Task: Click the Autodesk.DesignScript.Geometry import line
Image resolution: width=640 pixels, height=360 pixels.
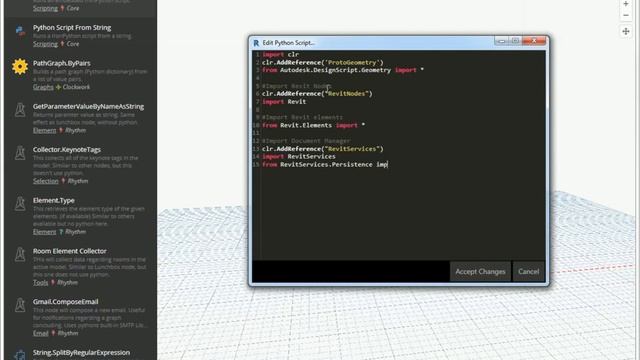Action: [x=343, y=70]
